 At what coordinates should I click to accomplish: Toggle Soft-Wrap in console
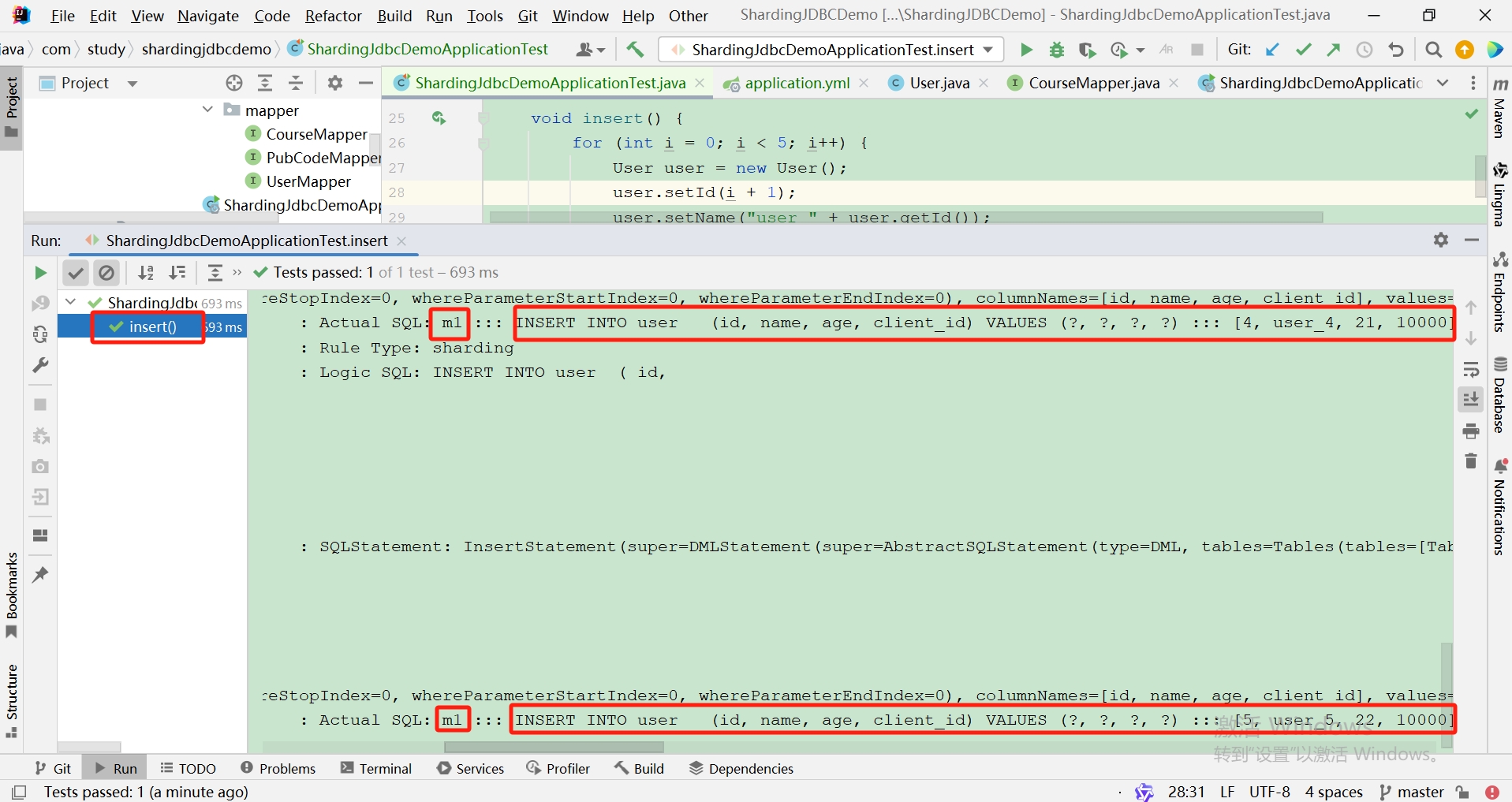coord(1471,369)
